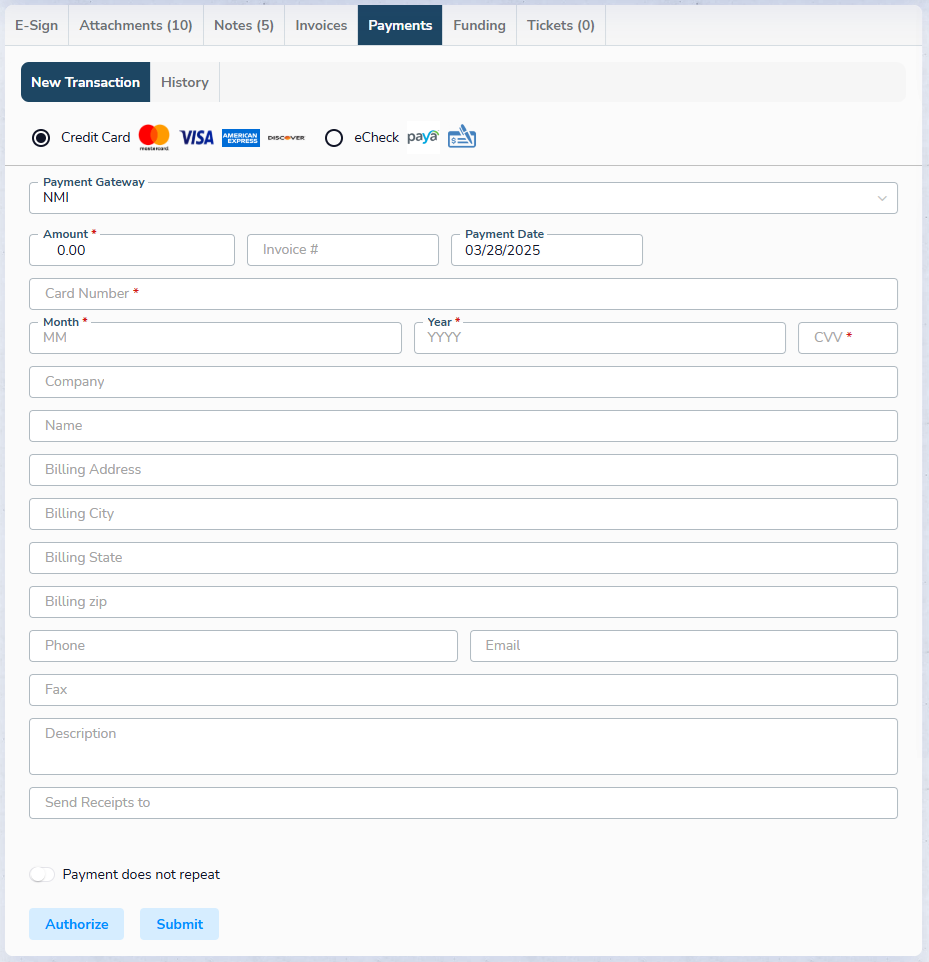This screenshot has width=929, height=962.
Task: View the History sub-tab
Action: [185, 82]
